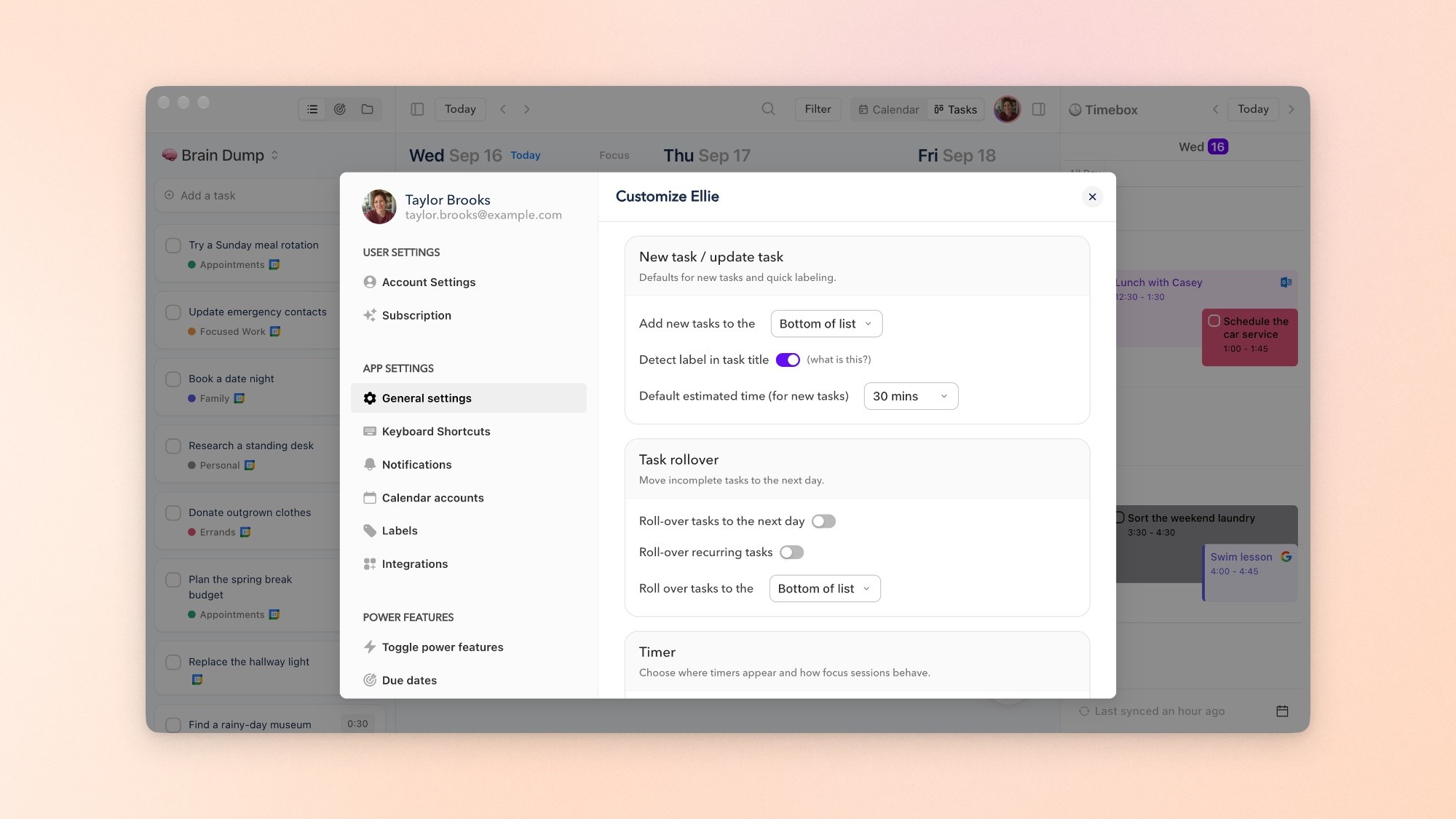Click the Taylor Brooks avatar in toolbar
The image size is (1456, 819).
[1007, 109]
